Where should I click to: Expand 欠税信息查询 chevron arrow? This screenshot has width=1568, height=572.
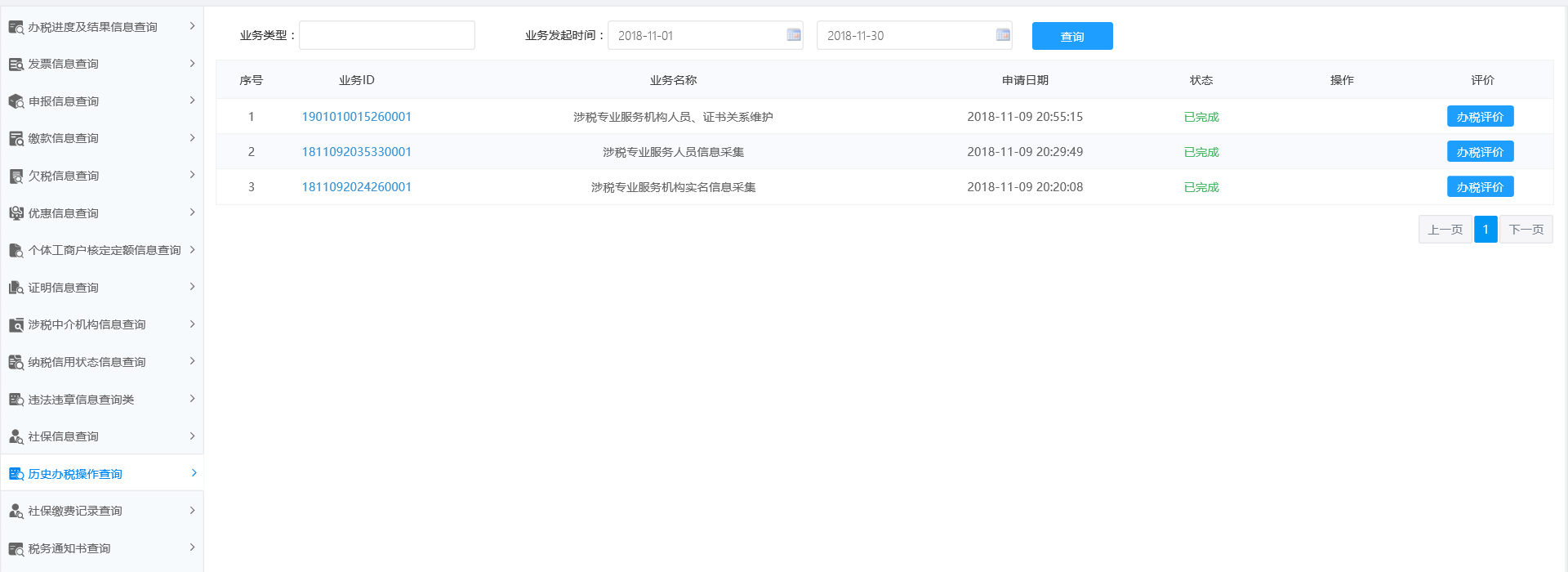click(x=192, y=175)
